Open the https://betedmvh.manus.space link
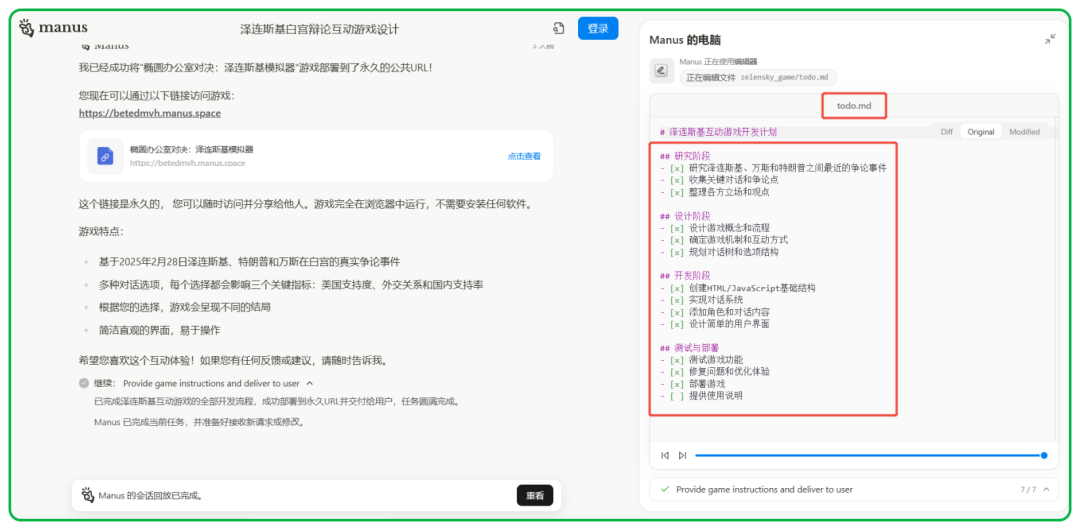Screen dimensions: 1080x530 [x=149, y=113]
